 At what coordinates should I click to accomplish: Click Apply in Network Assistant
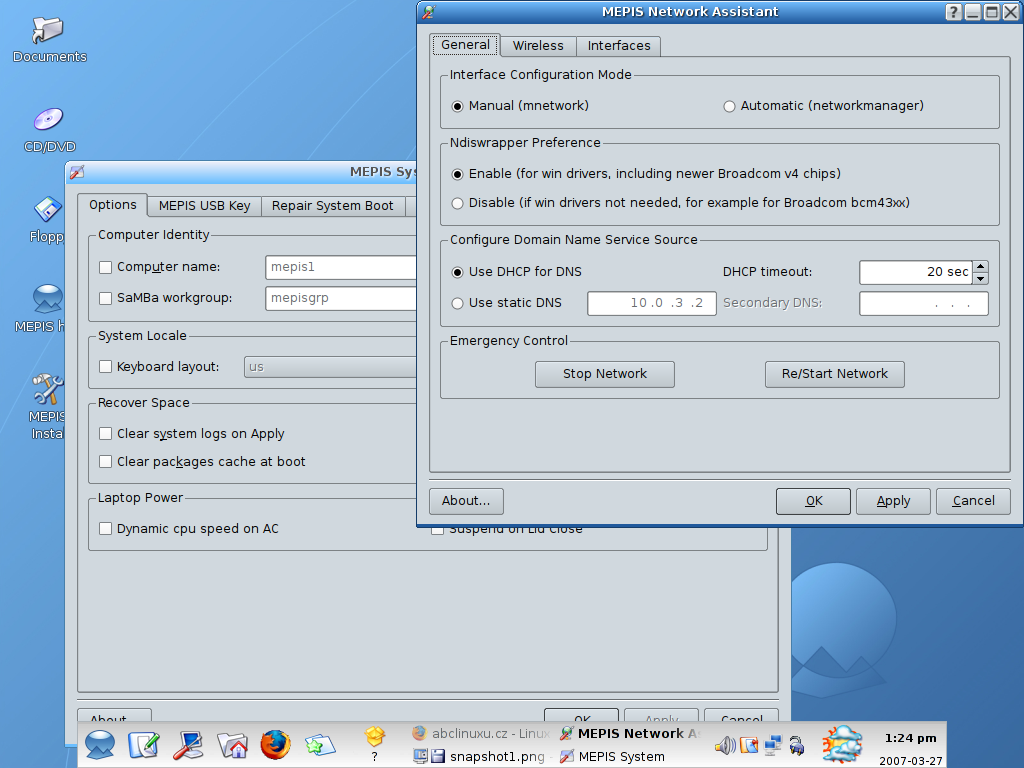point(893,501)
